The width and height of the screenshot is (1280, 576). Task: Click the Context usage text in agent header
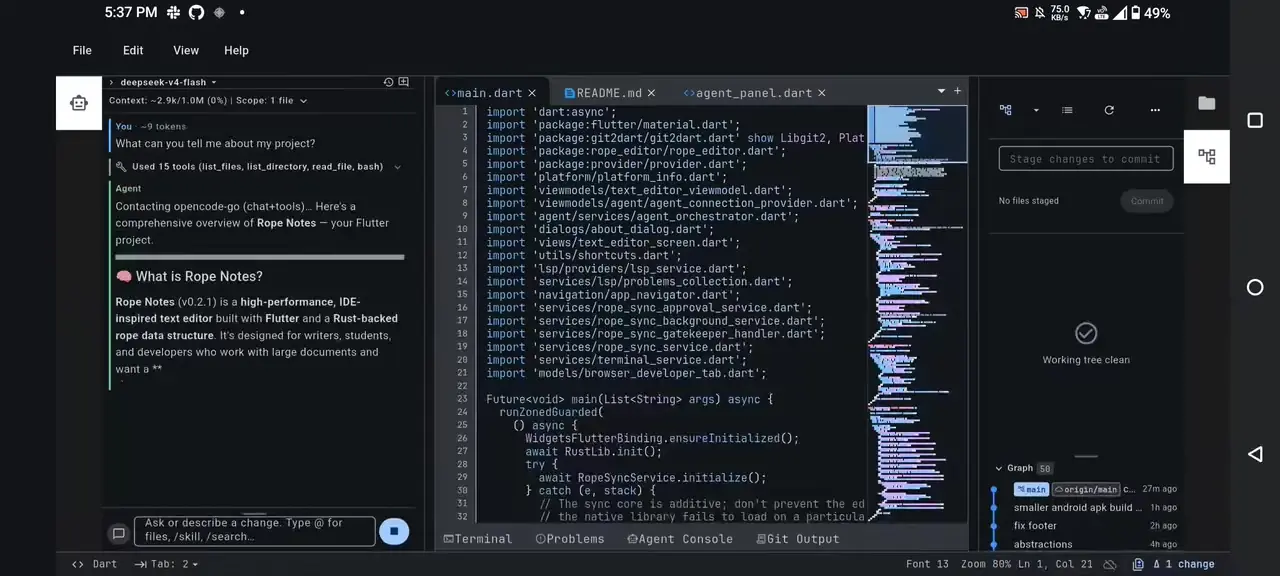pyautogui.click(x=168, y=101)
